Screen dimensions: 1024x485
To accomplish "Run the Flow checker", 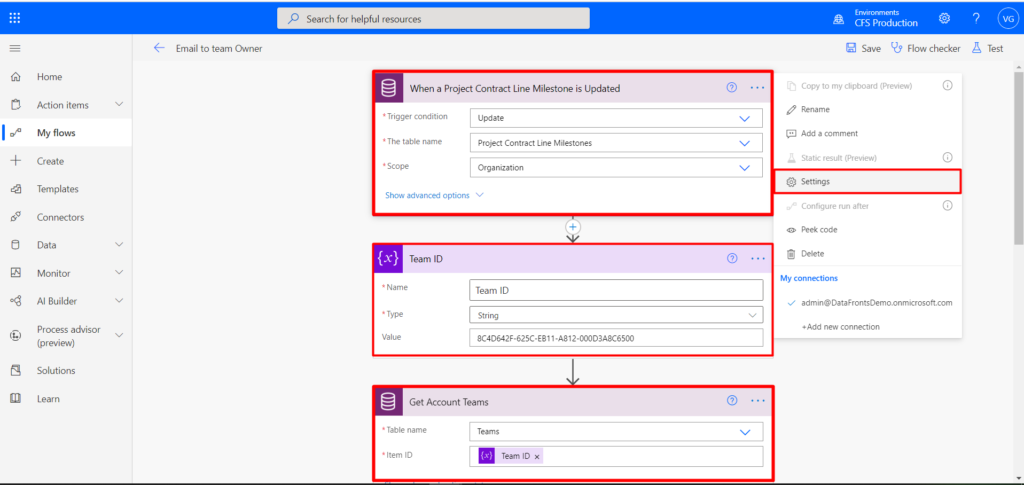I will 926,48.
